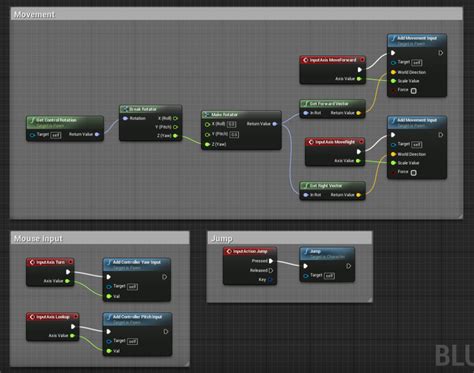This screenshot has width=474, height=373.
Task: Click Make Rotator's Z (Yaw) input pin
Action: pyautogui.click(x=207, y=144)
